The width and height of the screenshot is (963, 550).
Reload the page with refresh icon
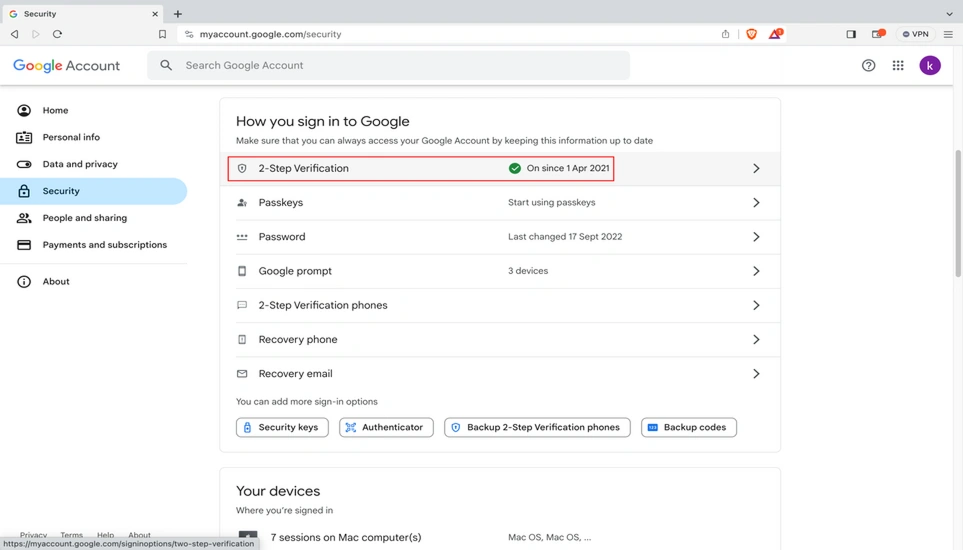click(x=57, y=34)
